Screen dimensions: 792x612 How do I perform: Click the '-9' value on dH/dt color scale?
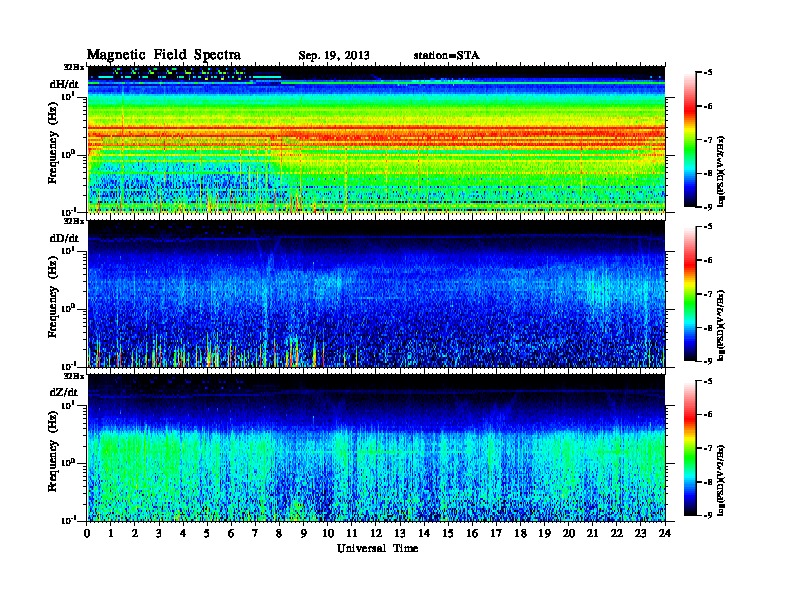pos(707,207)
